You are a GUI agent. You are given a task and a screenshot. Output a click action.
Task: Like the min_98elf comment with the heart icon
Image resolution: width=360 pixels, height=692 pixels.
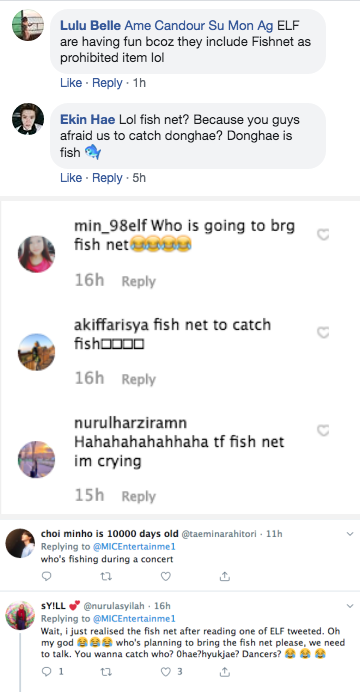pyautogui.click(x=323, y=235)
